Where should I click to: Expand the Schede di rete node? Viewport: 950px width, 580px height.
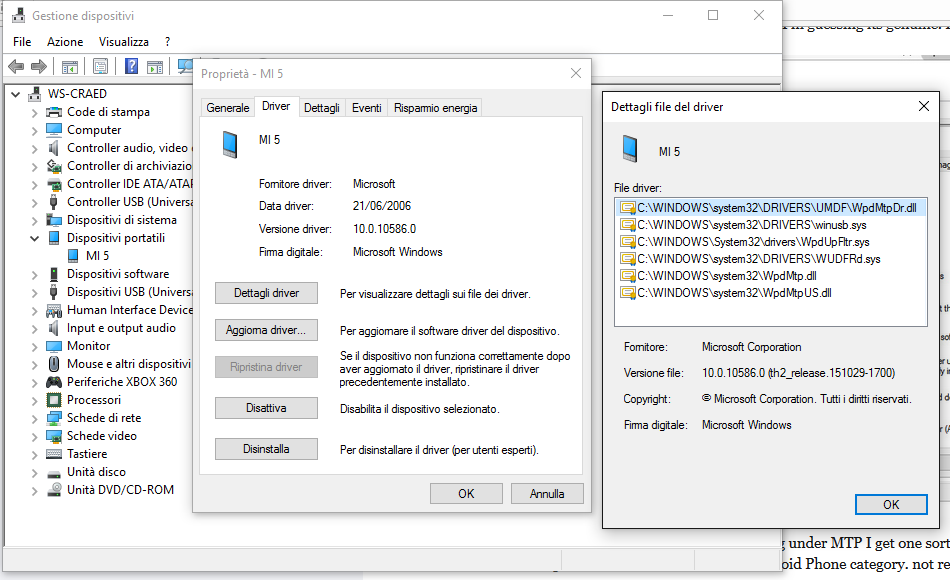pyautogui.click(x=35, y=419)
